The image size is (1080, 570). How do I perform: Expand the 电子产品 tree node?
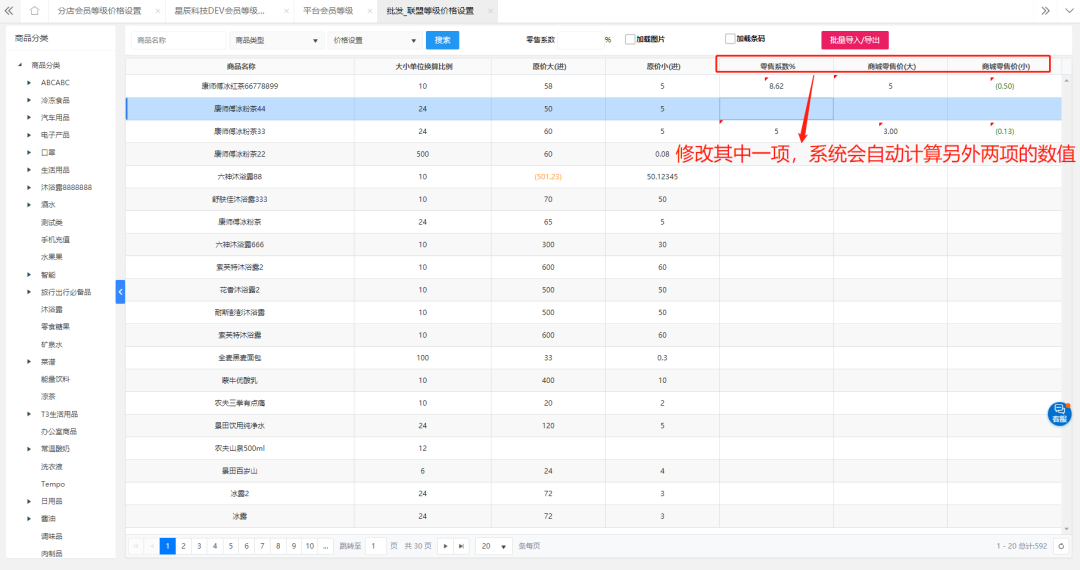pyautogui.click(x=29, y=135)
